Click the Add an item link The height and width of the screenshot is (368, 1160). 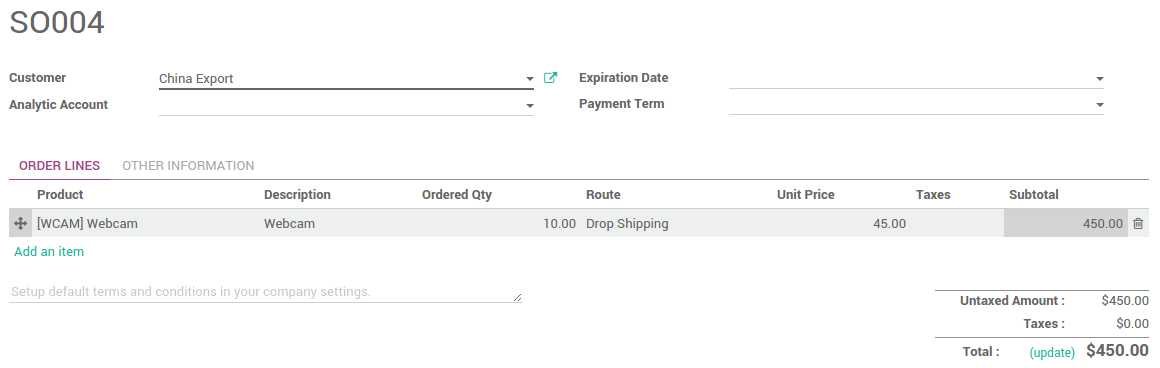(x=49, y=252)
